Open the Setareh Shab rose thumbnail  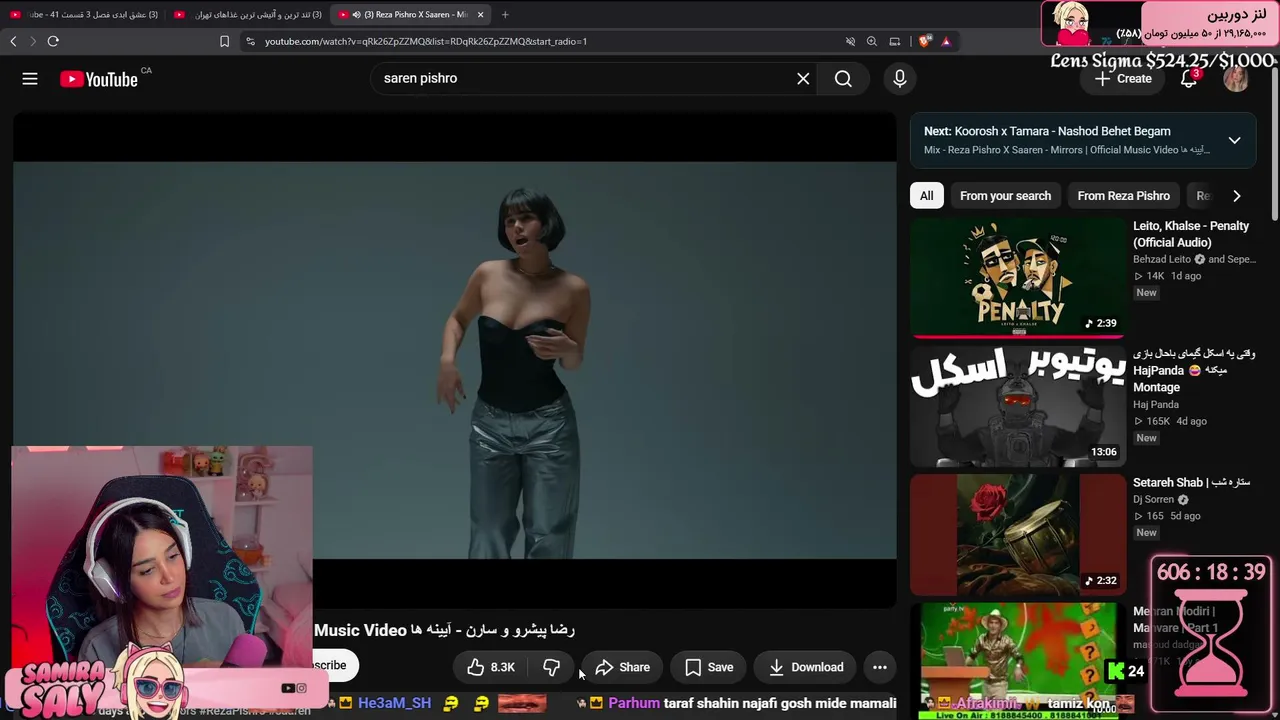1018,534
